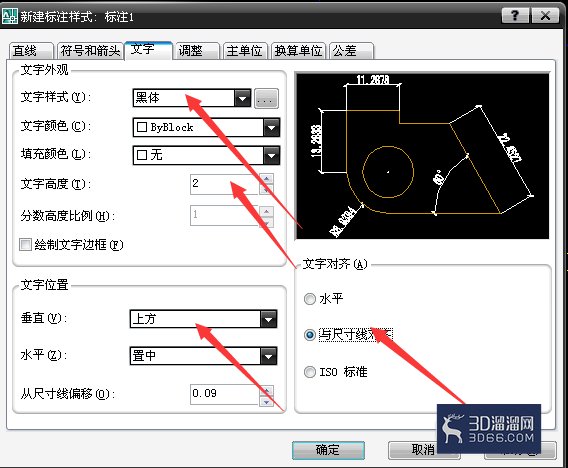Image resolution: width=568 pixels, height=468 pixels.
Task: Click the help question mark button
Action: (x=515, y=16)
